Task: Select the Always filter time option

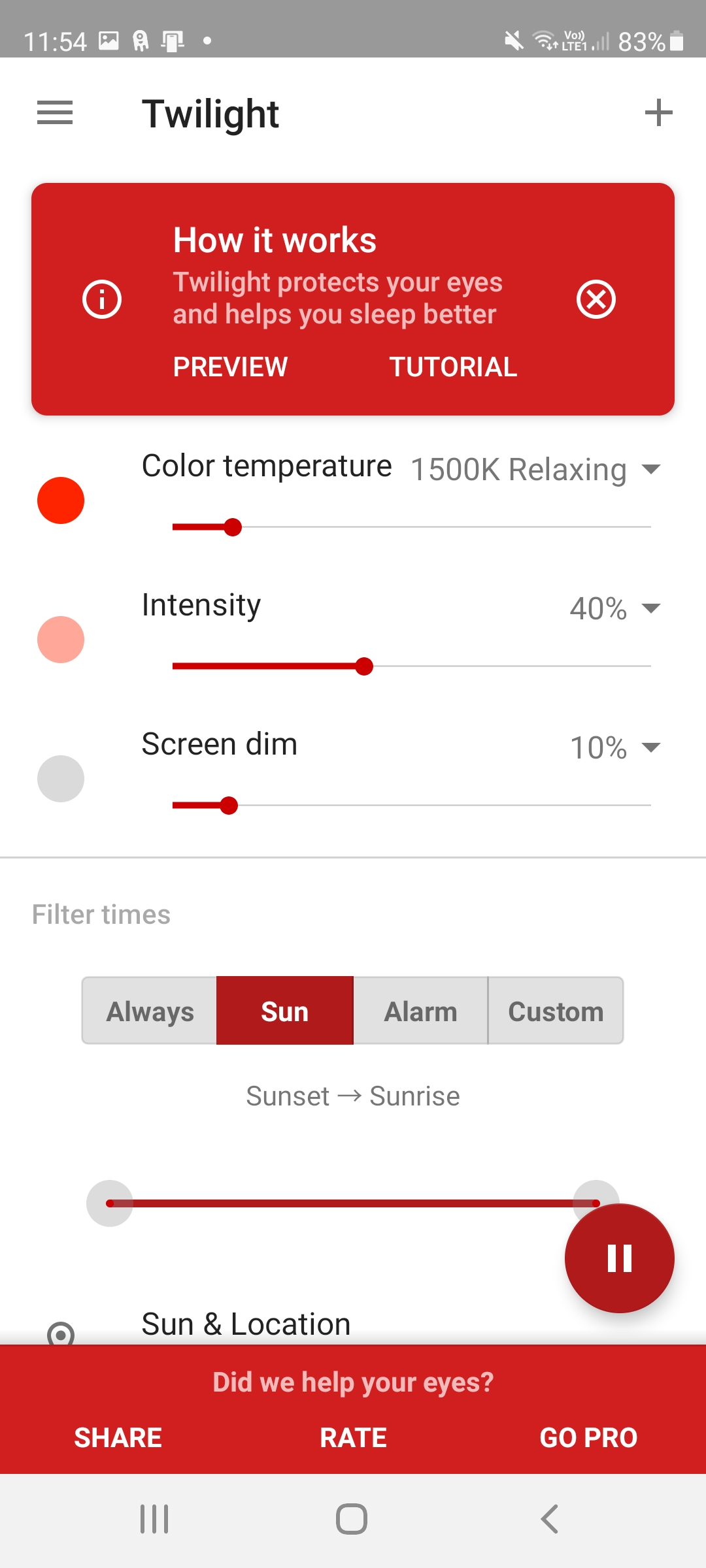Action: 150,1011
